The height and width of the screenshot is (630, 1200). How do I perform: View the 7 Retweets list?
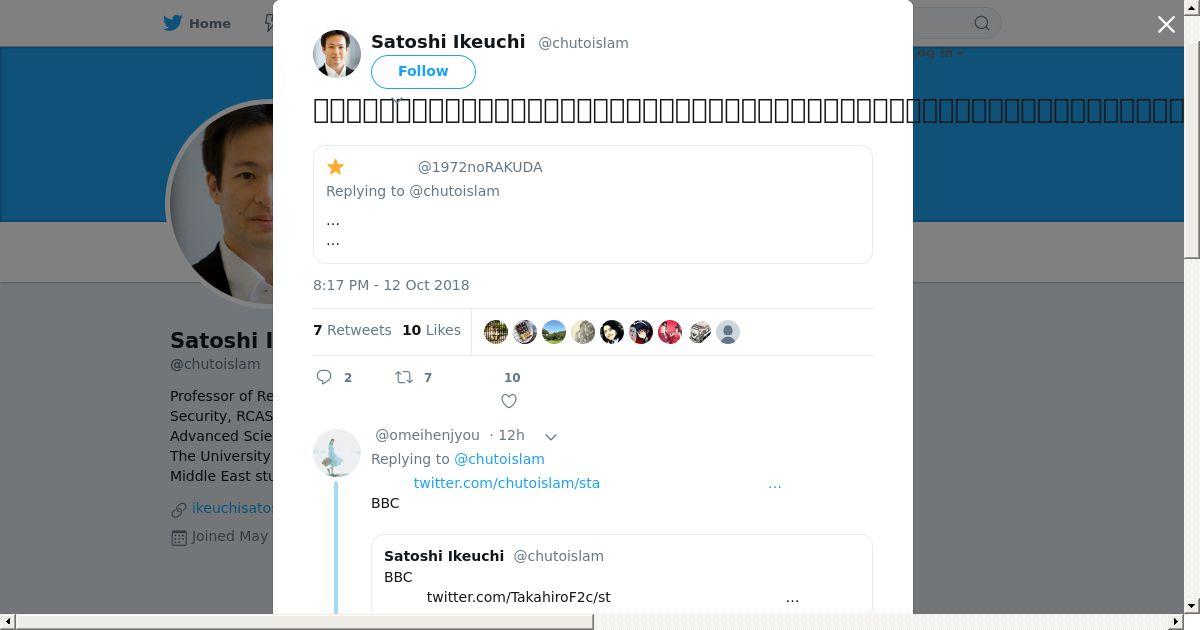[x=352, y=330]
